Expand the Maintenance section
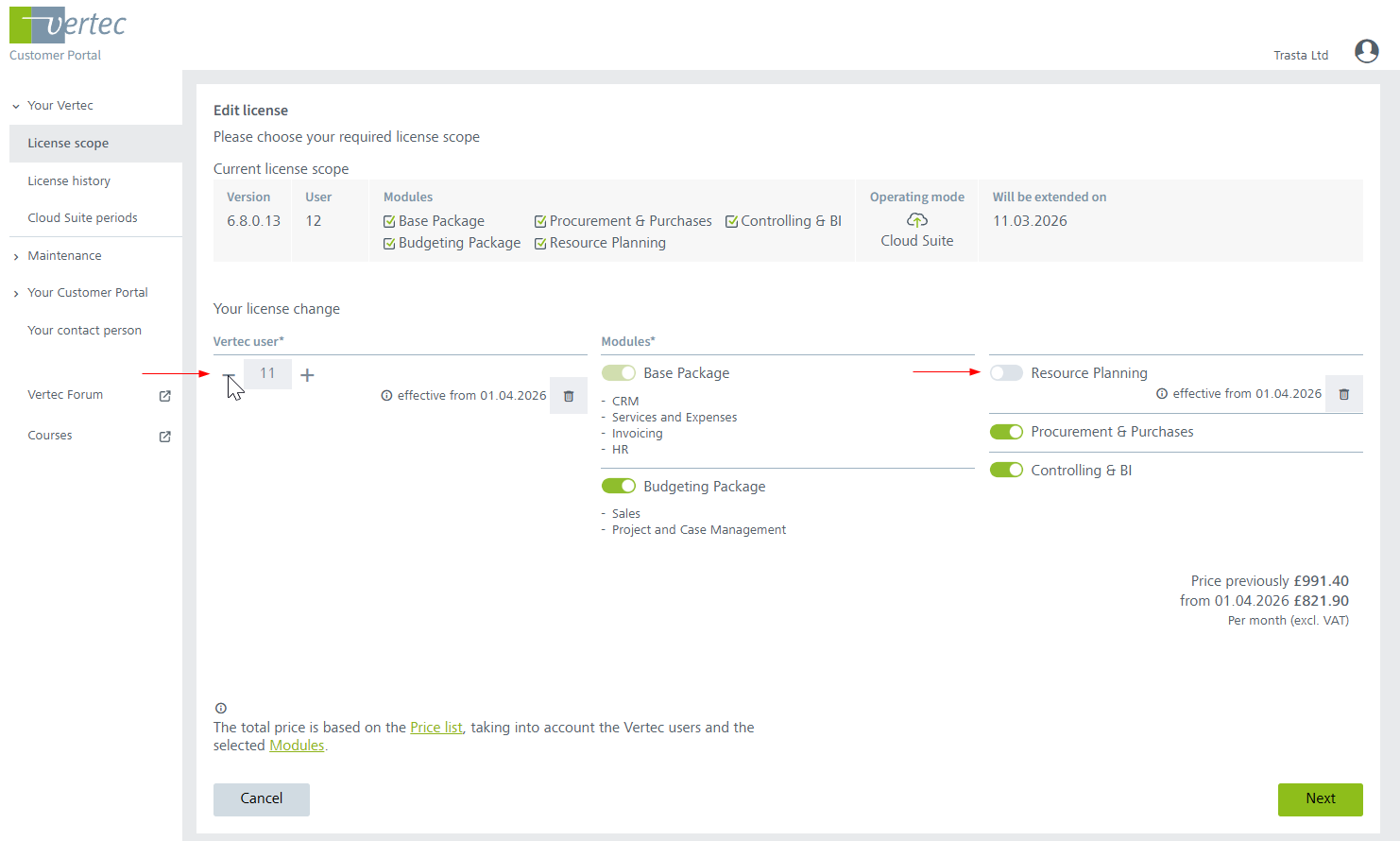Image resolution: width=1400 pixels, height=841 pixels. point(16,256)
